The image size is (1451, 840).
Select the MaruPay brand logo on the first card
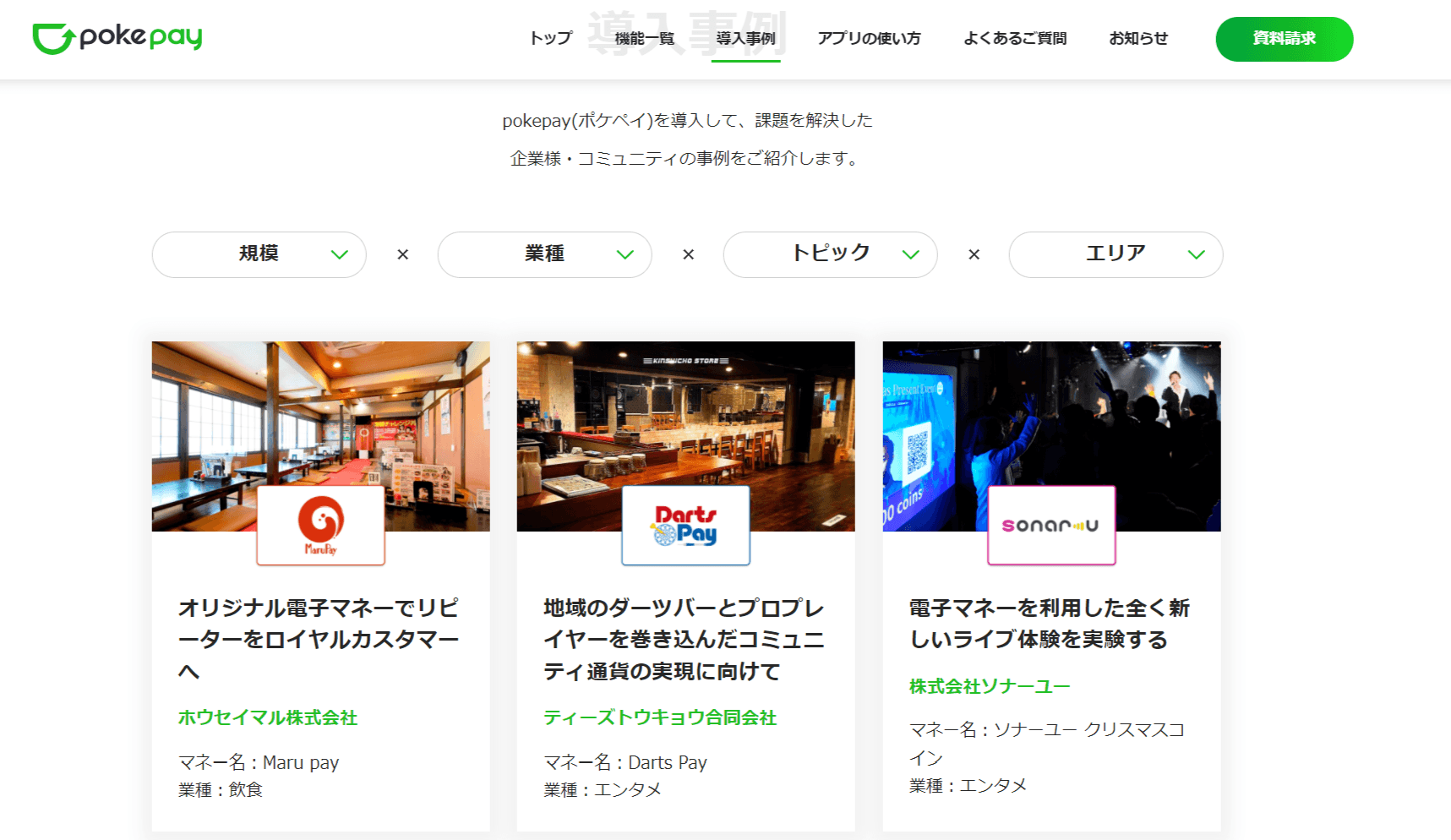pos(319,525)
